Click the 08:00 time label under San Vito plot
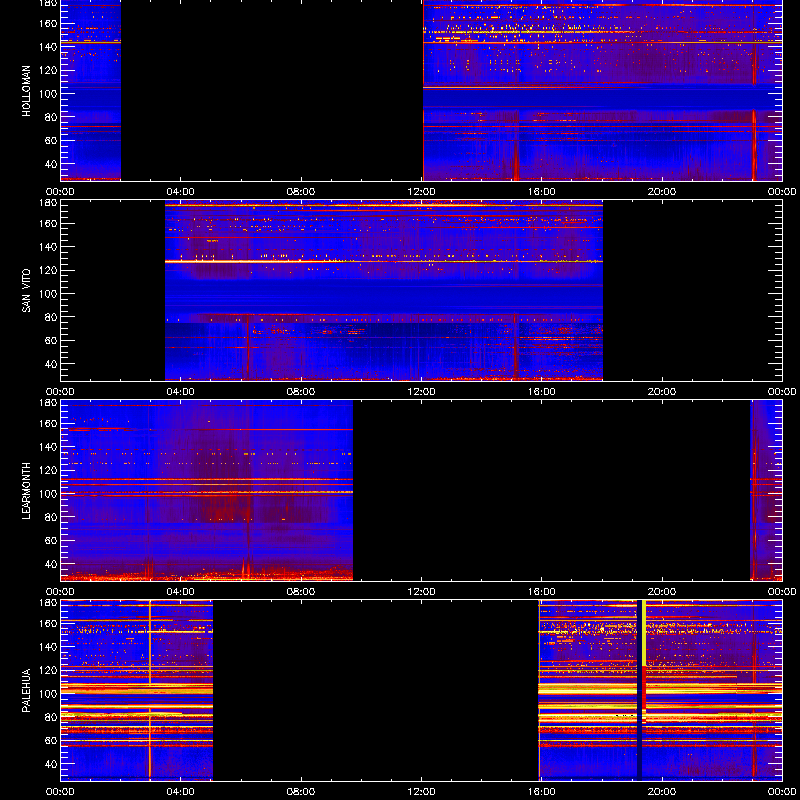This screenshot has height=800, width=800. coord(301,392)
